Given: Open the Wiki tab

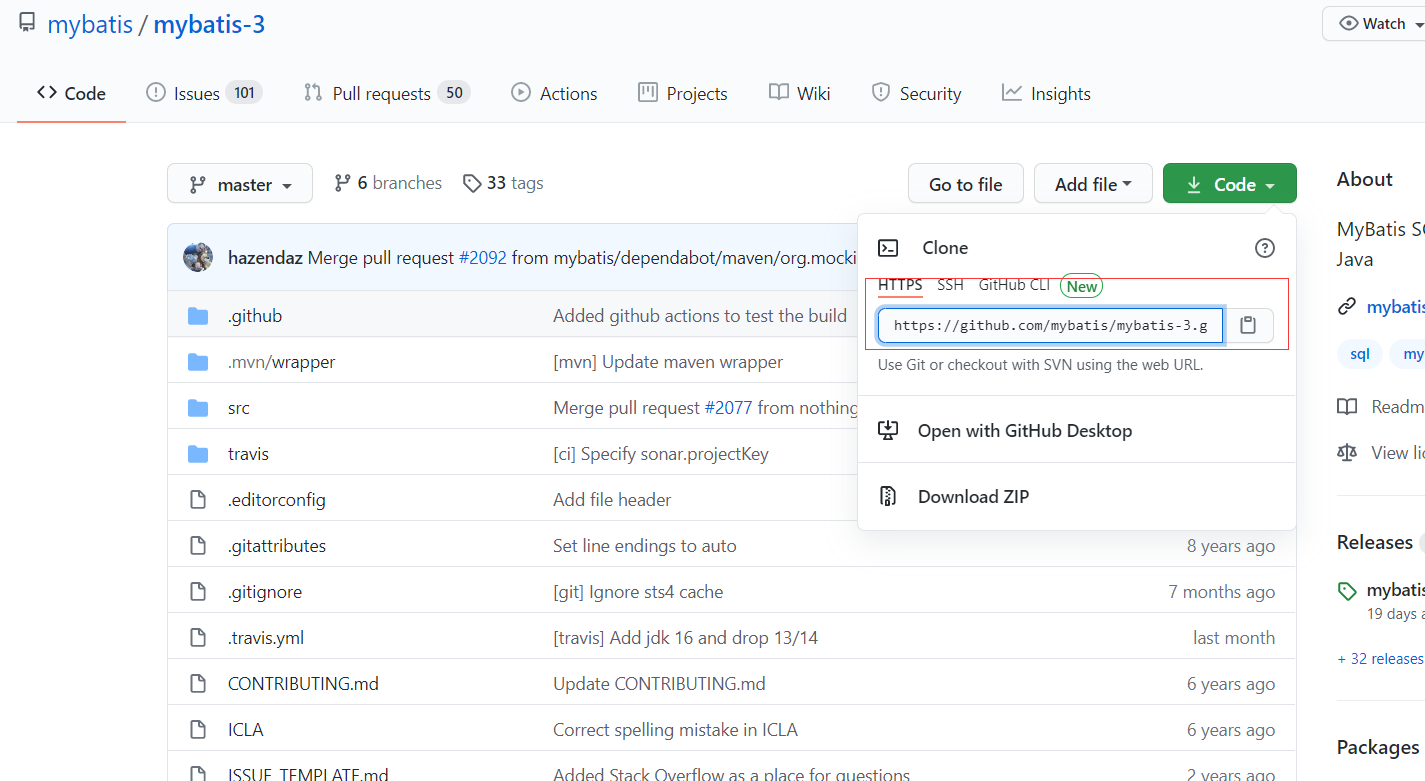Looking at the screenshot, I should [800, 94].
